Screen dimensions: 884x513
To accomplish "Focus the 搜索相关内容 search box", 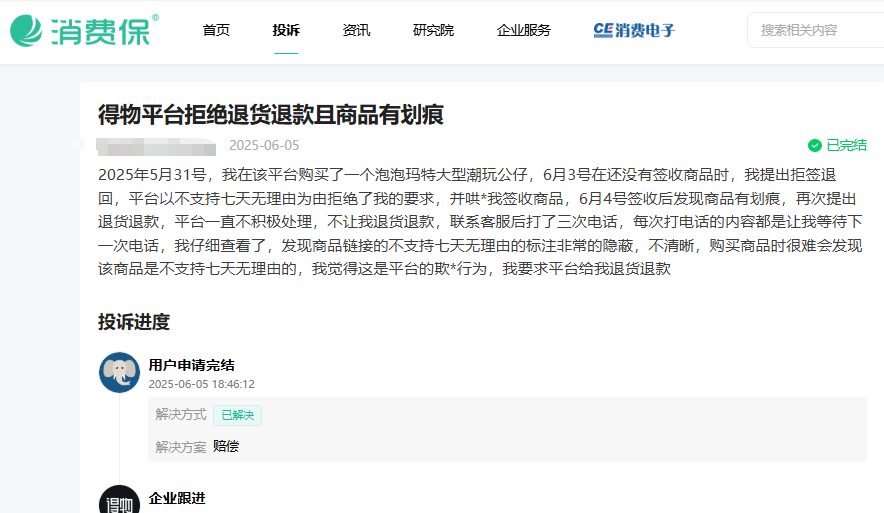I will (x=815, y=30).
